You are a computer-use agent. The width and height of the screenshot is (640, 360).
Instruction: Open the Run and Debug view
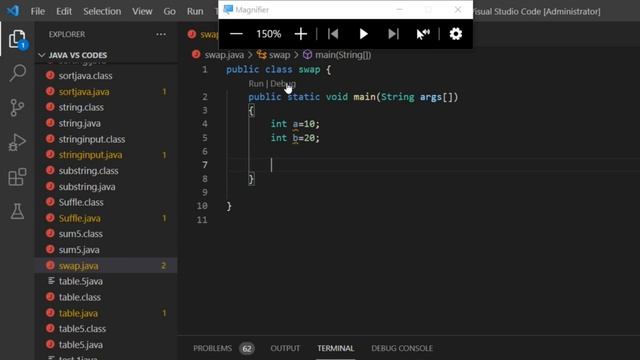pos(17,142)
